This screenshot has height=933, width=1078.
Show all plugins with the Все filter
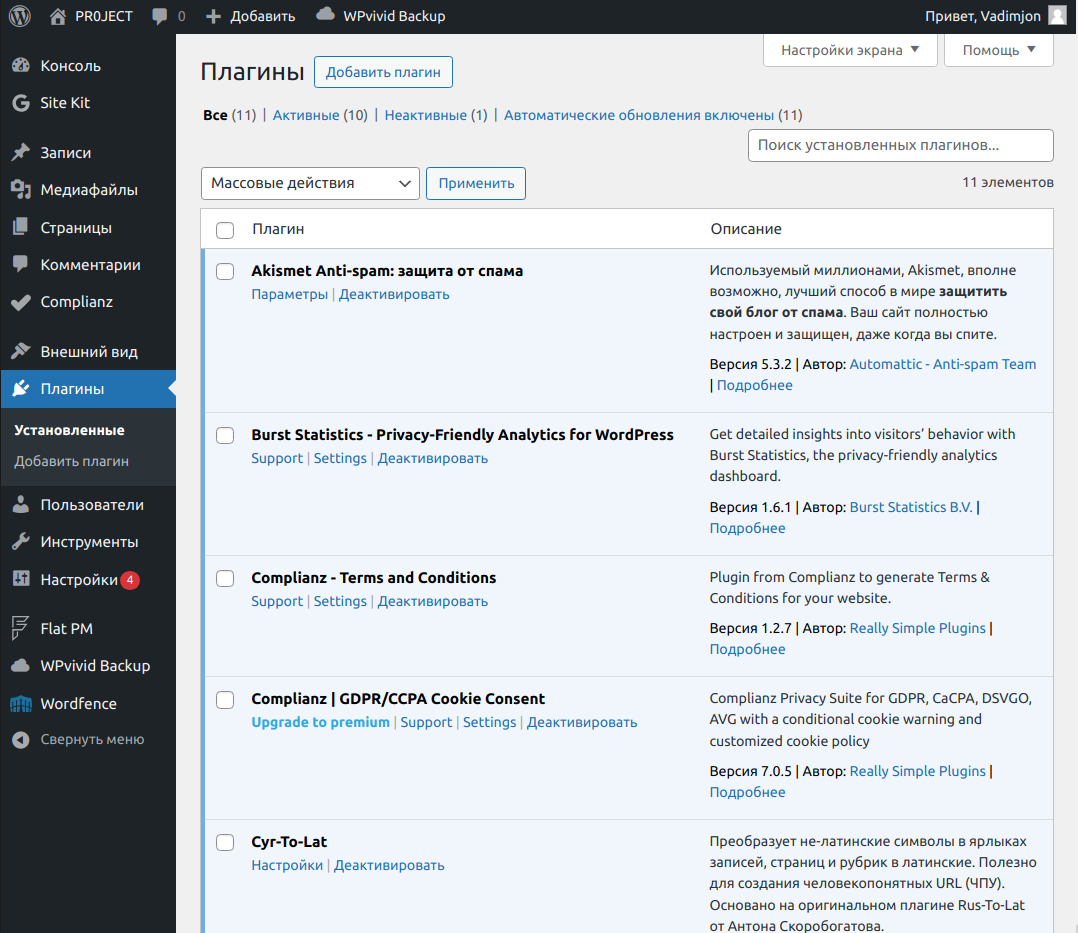215,115
